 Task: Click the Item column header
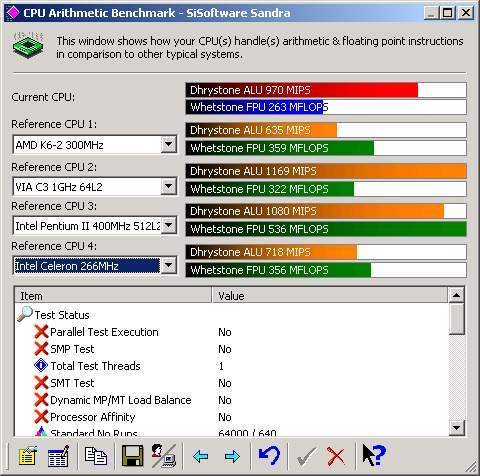[113, 296]
